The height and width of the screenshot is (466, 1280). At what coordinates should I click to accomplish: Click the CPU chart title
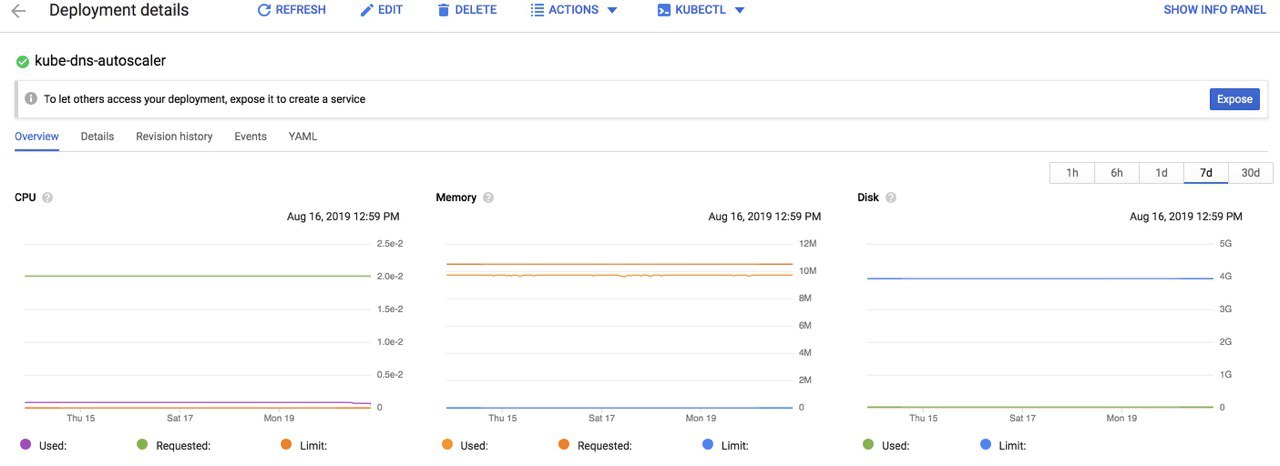(25, 198)
